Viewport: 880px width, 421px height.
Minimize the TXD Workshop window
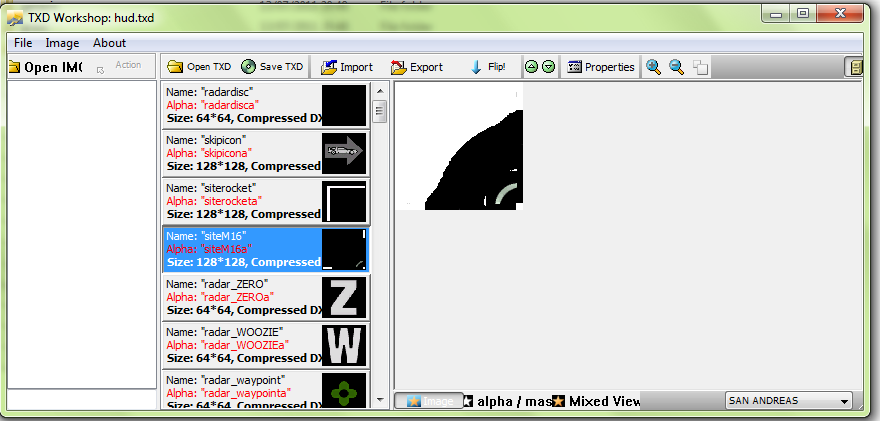coord(776,14)
